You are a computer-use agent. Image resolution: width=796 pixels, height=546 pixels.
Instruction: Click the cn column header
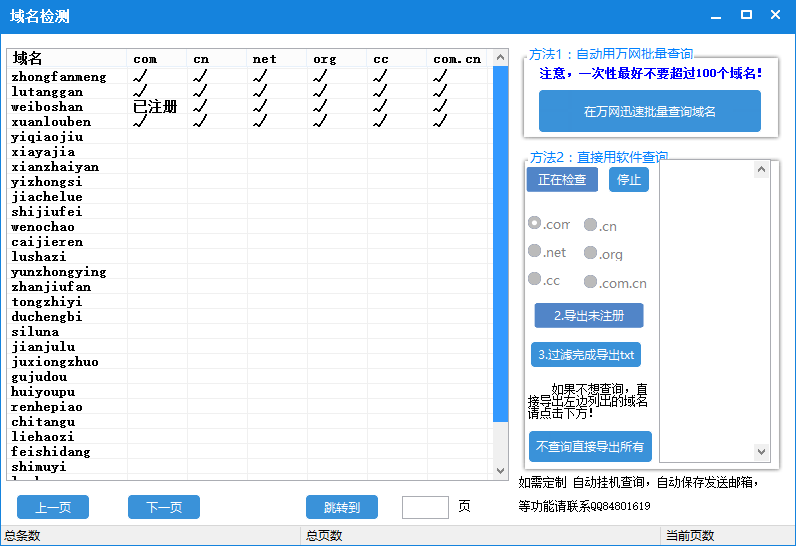point(216,58)
